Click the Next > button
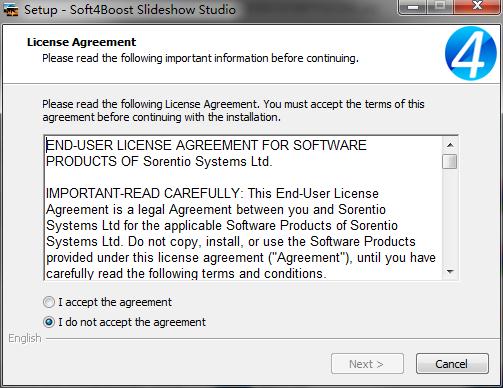Image resolution: width=503 pixels, height=388 pixels. 367,364
